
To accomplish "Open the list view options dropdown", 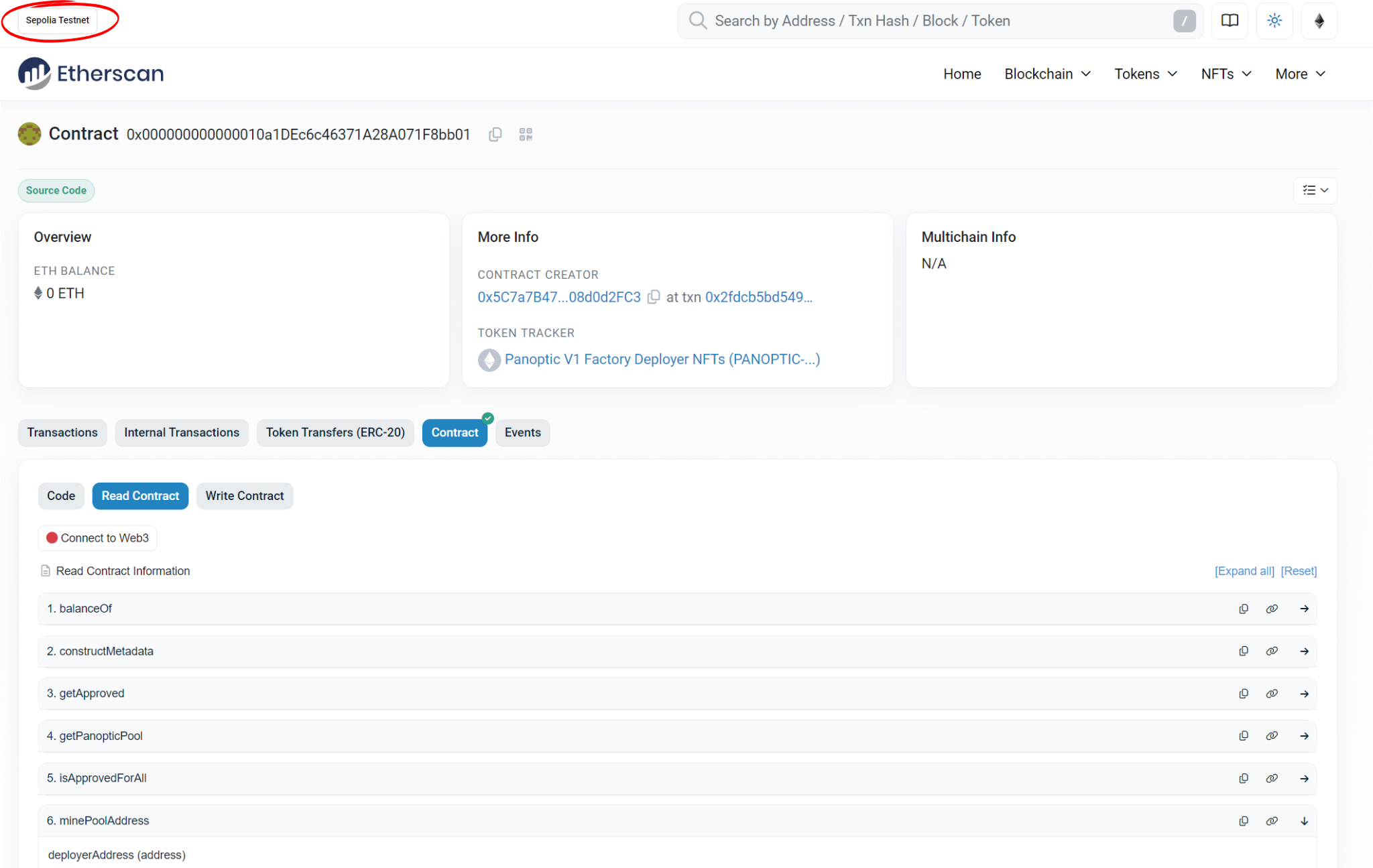I will click(1315, 190).
